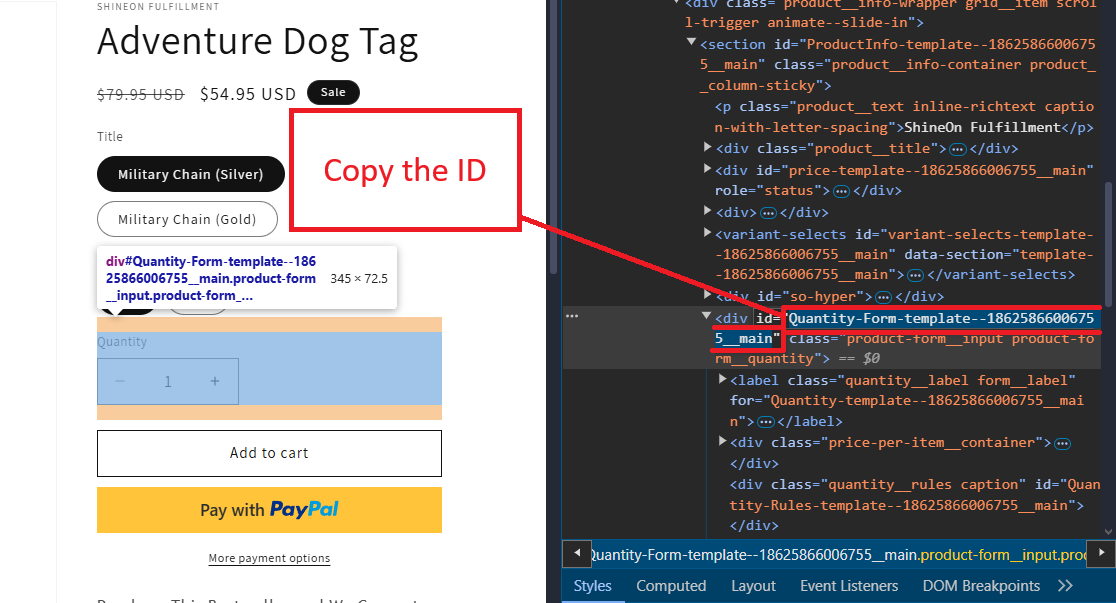Show collapsed content of price-template div
The width and height of the screenshot is (1116, 603).
841,192
